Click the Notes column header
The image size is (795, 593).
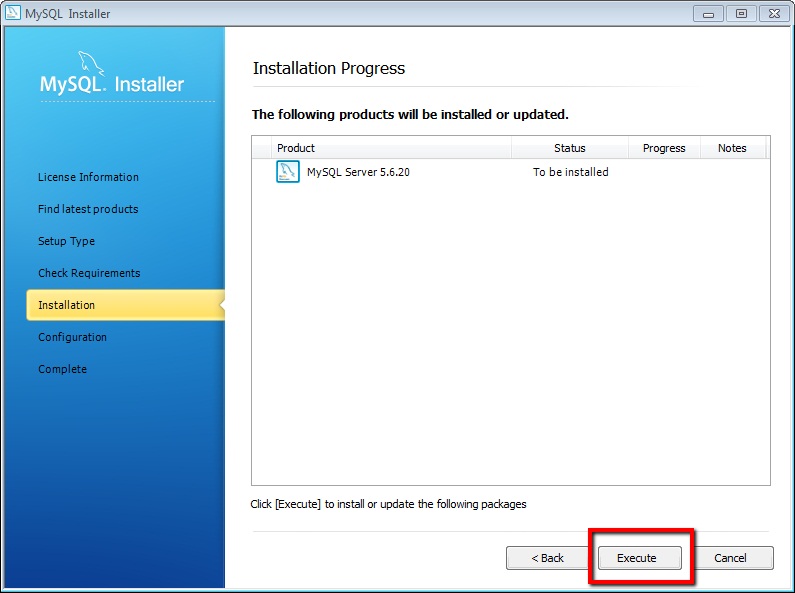pos(732,148)
